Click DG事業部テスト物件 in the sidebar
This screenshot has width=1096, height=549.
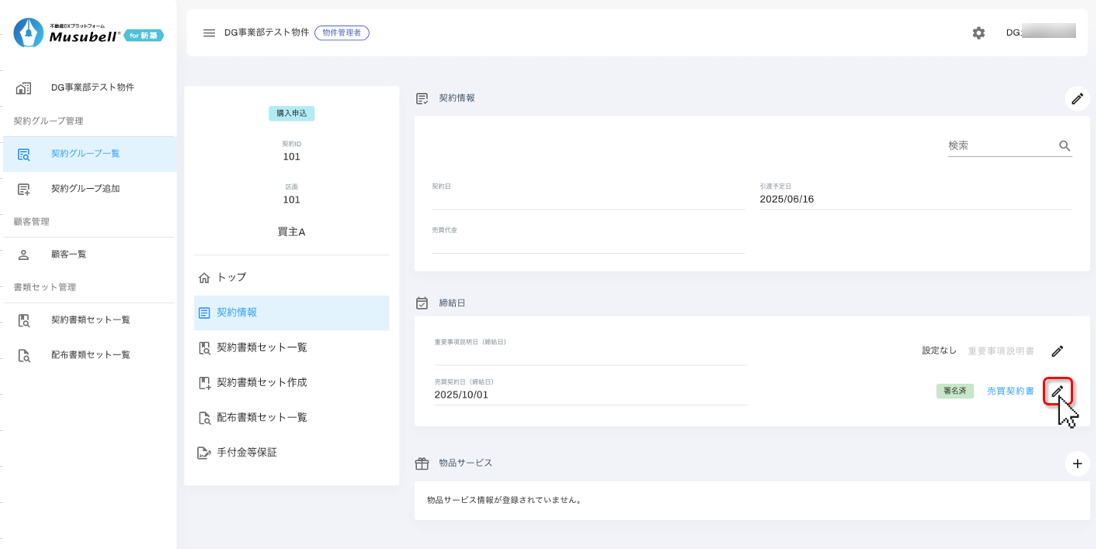tap(92, 88)
